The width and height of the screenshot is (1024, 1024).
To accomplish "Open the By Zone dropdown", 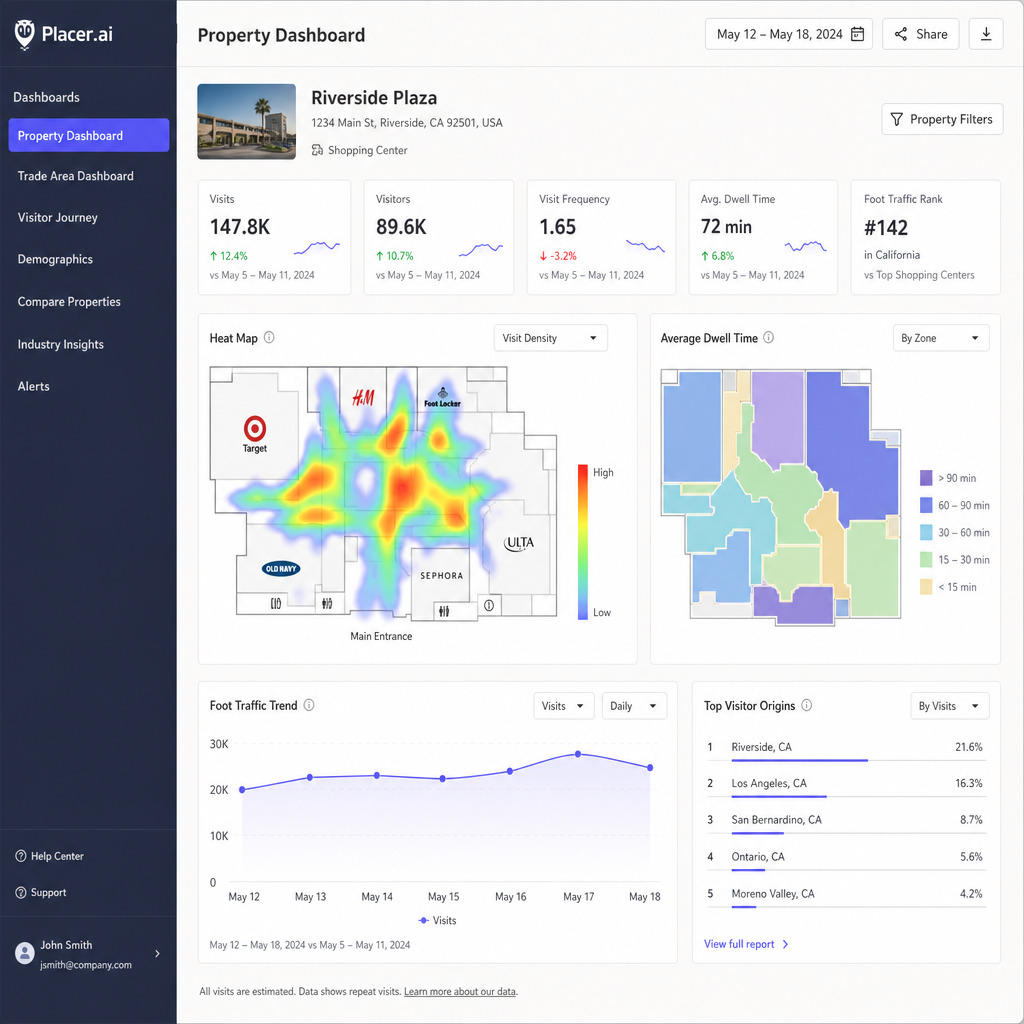I will (940, 338).
